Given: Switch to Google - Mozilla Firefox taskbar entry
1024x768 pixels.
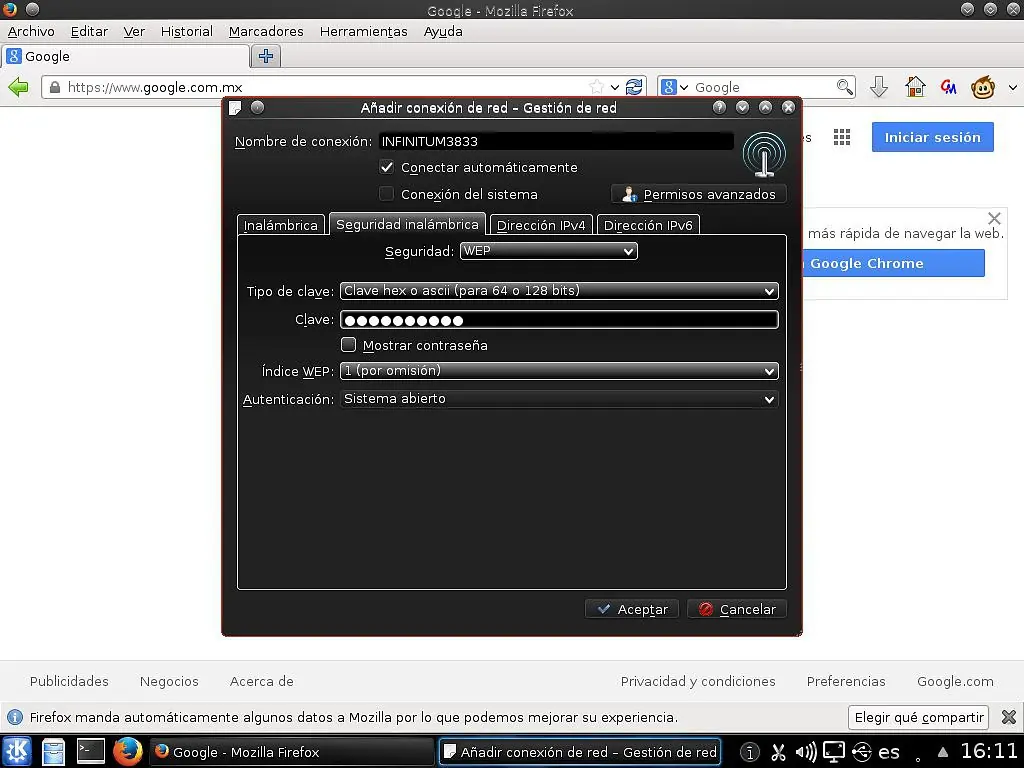Looking at the screenshot, I should click(x=292, y=752).
